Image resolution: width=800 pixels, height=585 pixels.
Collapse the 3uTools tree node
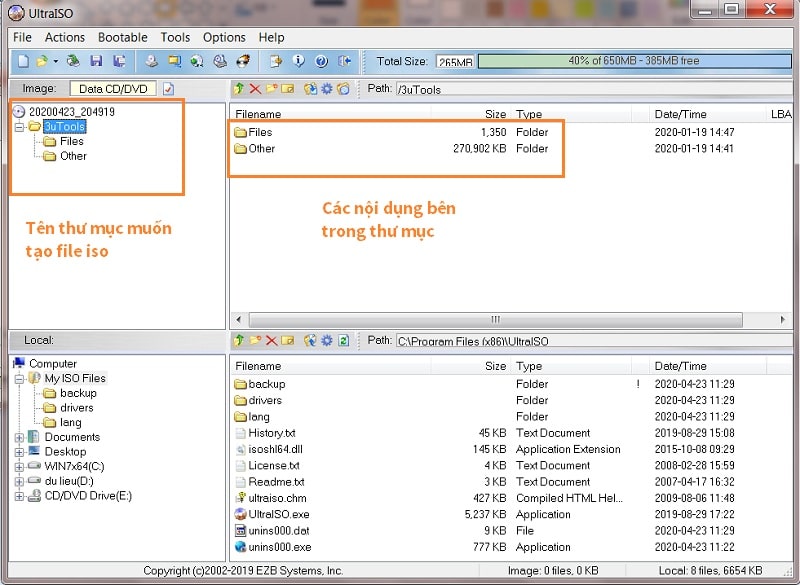point(19,126)
